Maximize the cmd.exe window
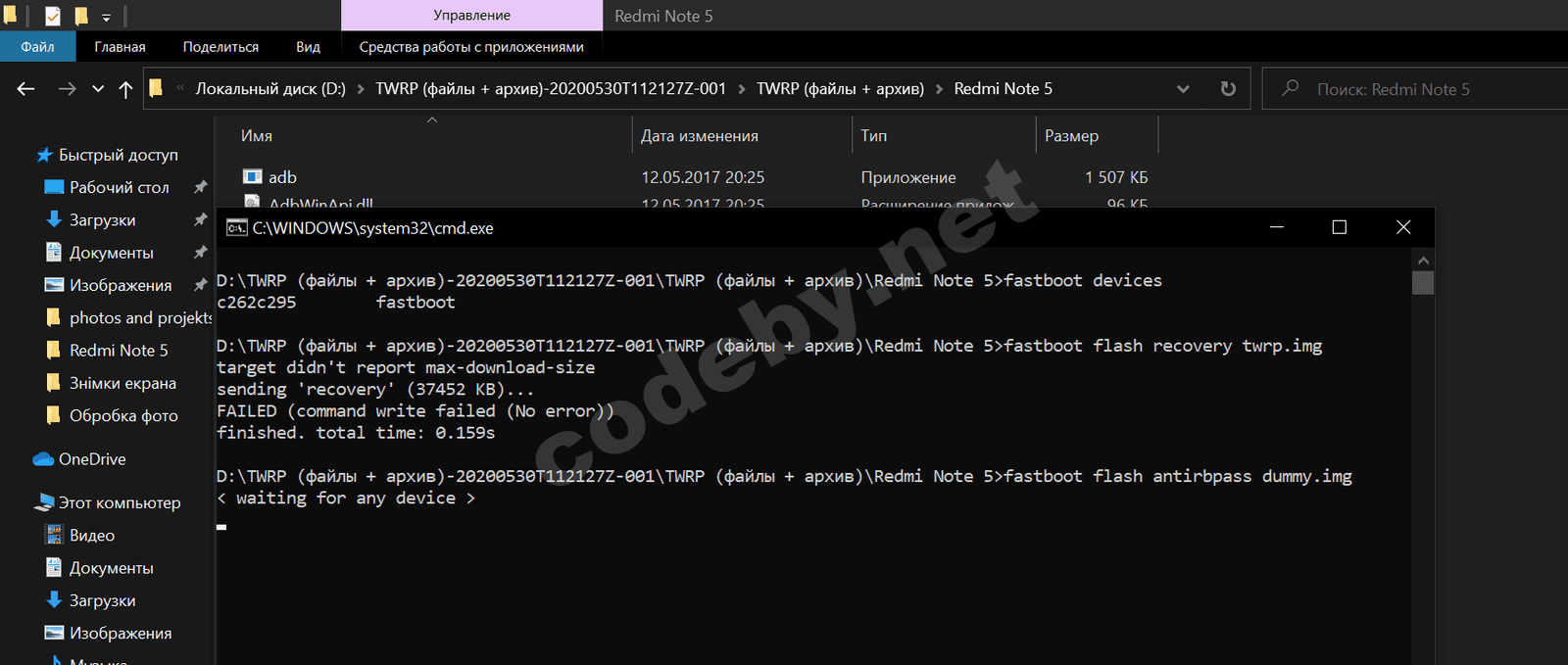 pos(1340,227)
